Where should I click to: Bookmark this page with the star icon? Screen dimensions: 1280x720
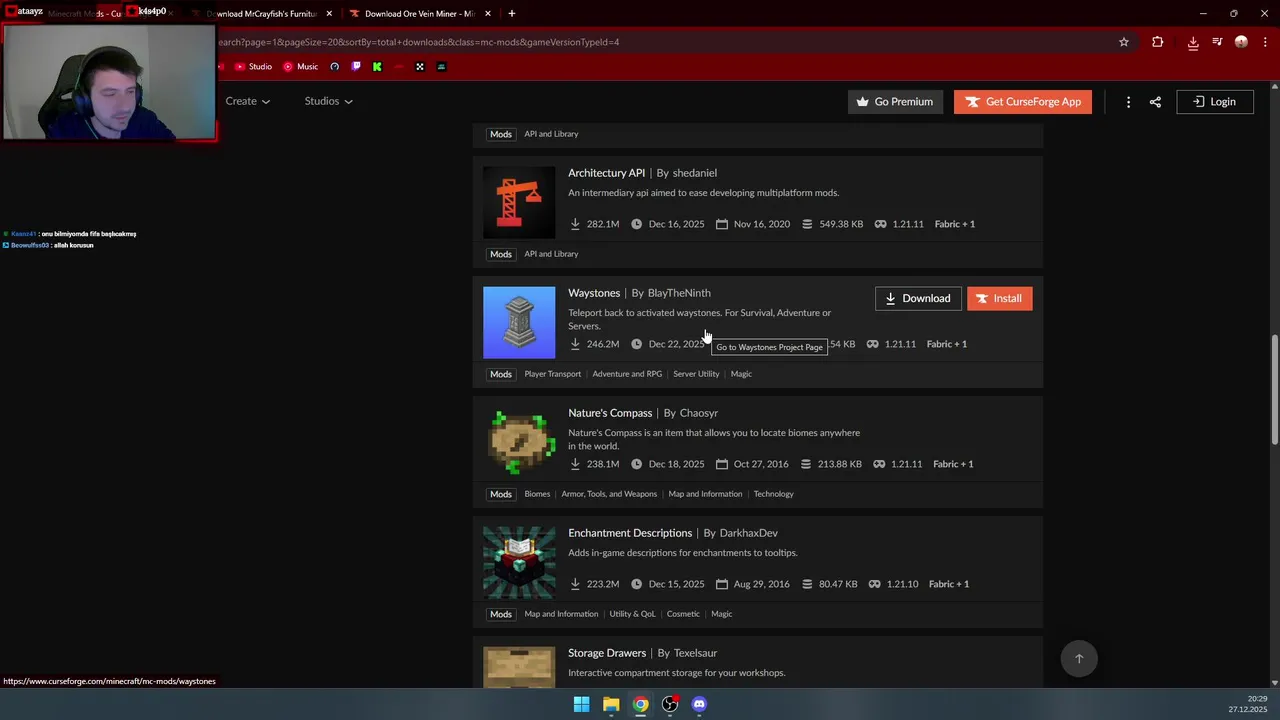tap(1124, 42)
